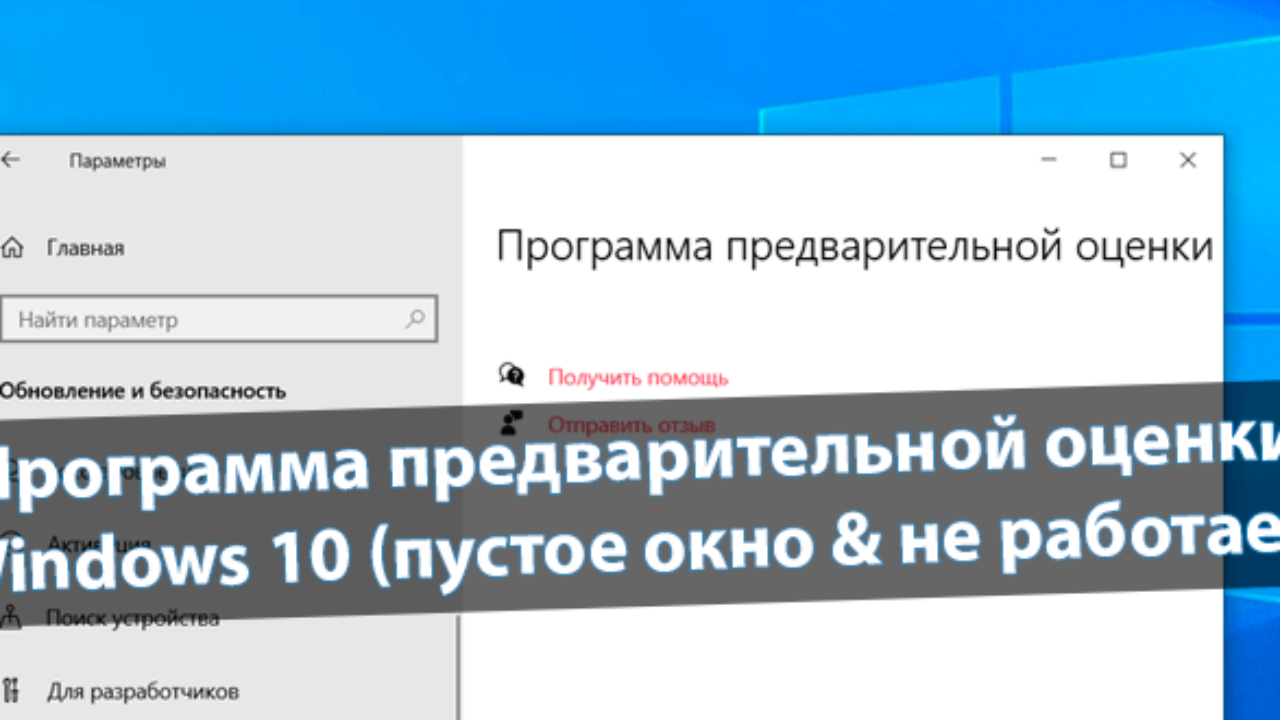Click the Получить помощь chat bubble icon

tap(512, 375)
